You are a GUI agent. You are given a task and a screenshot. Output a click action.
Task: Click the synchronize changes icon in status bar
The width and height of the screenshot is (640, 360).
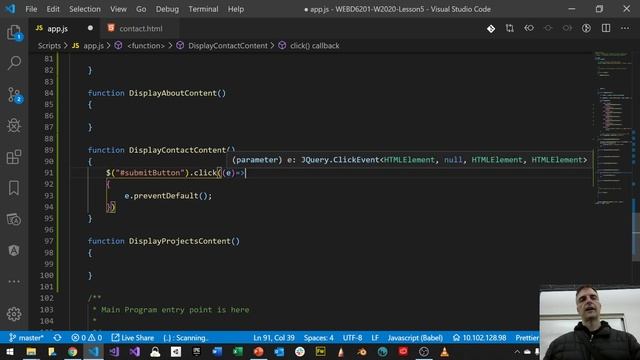[57, 338]
